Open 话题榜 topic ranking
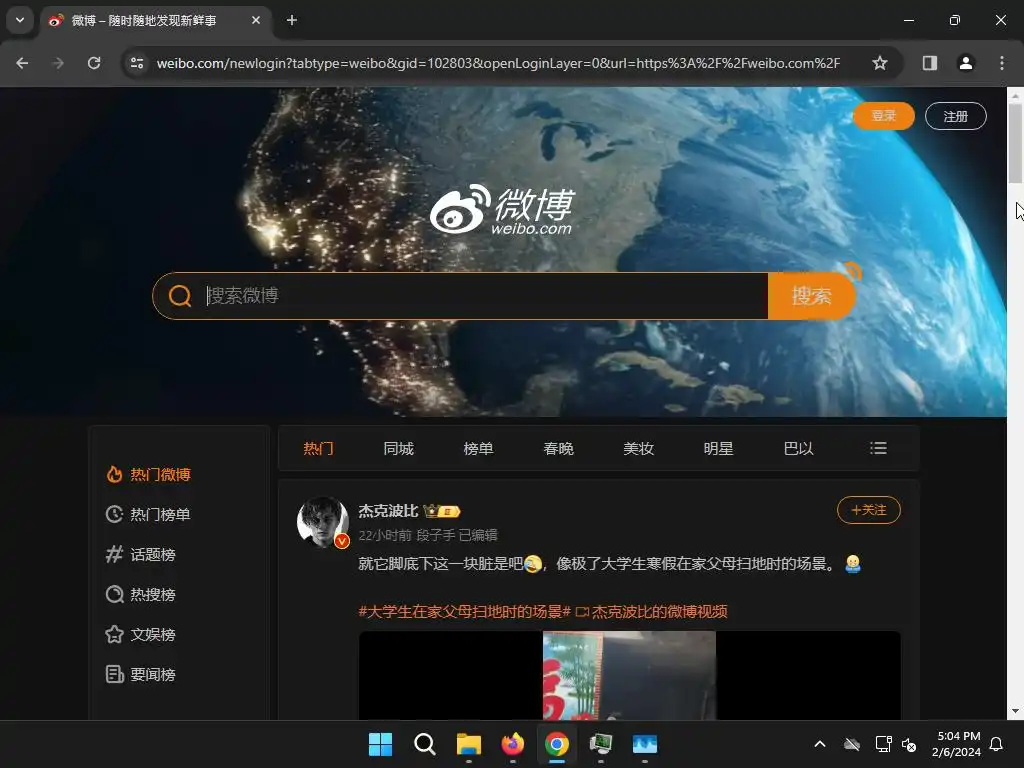The width and height of the screenshot is (1024, 768). click(141, 554)
